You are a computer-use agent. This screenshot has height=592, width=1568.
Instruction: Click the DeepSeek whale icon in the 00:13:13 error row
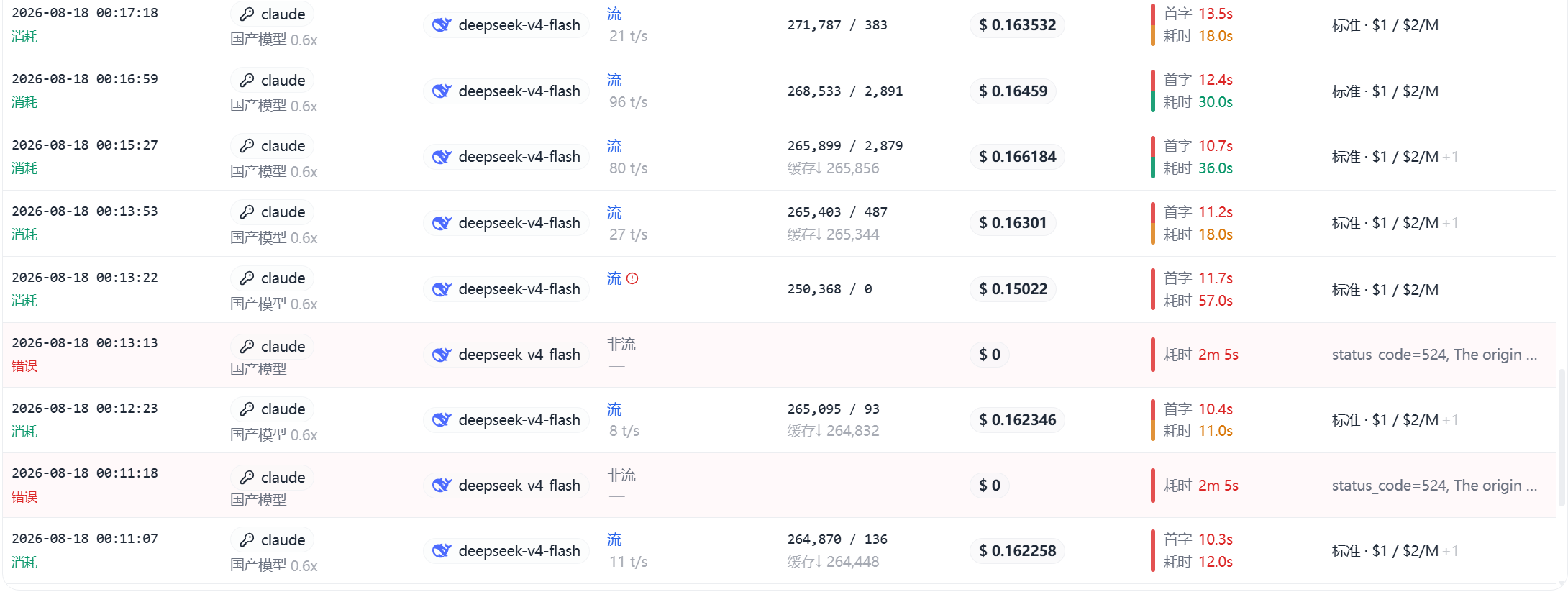click(x=441, y=355)
